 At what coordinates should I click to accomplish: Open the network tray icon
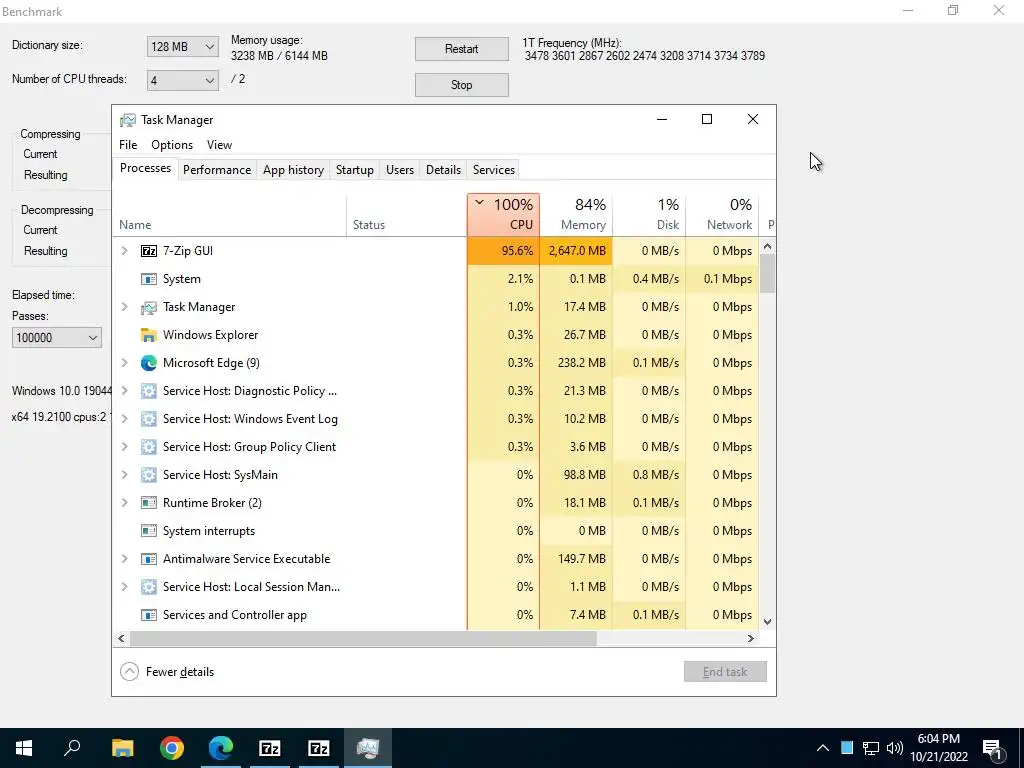coord(871,748)
